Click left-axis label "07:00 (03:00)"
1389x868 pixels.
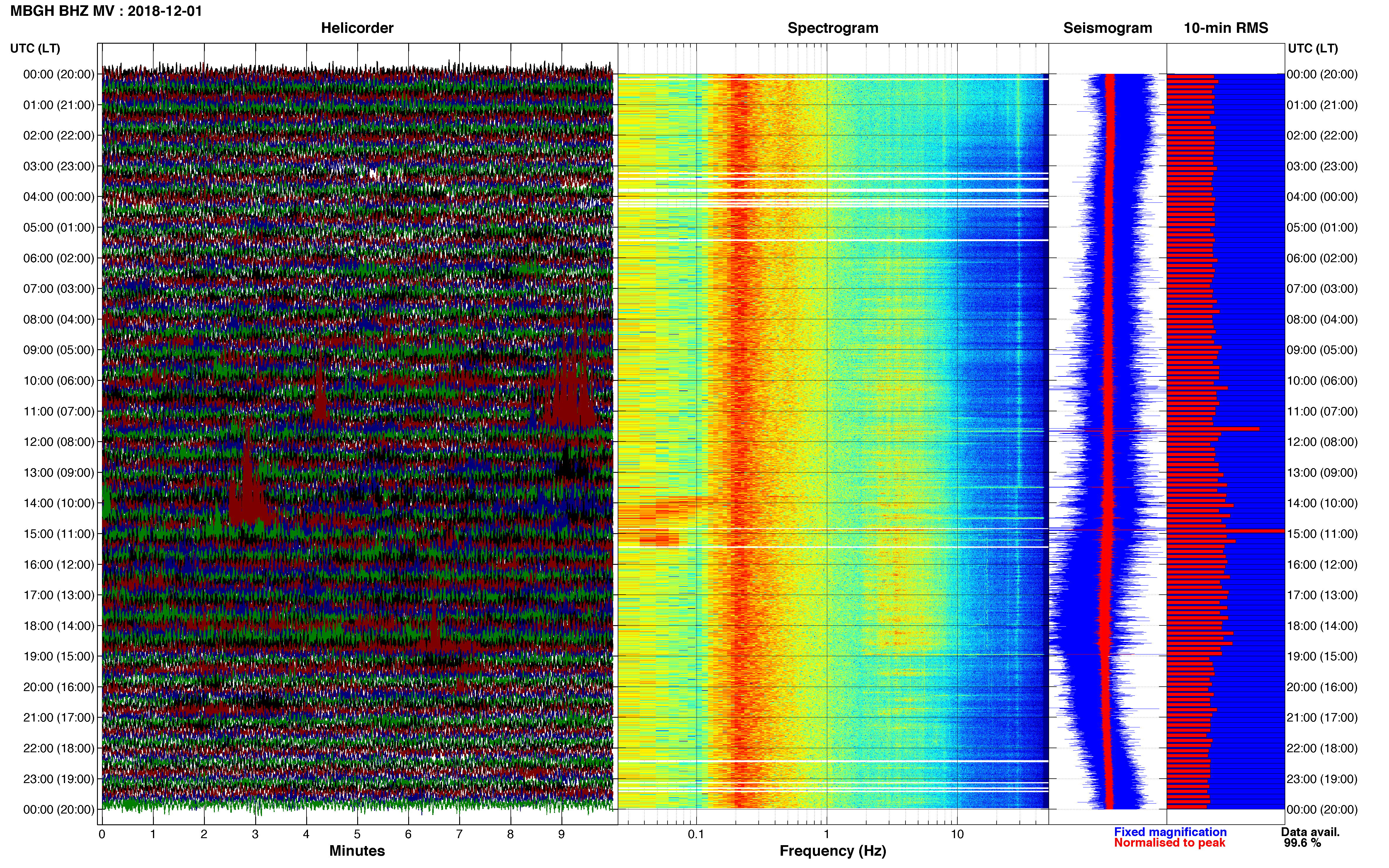59,289
